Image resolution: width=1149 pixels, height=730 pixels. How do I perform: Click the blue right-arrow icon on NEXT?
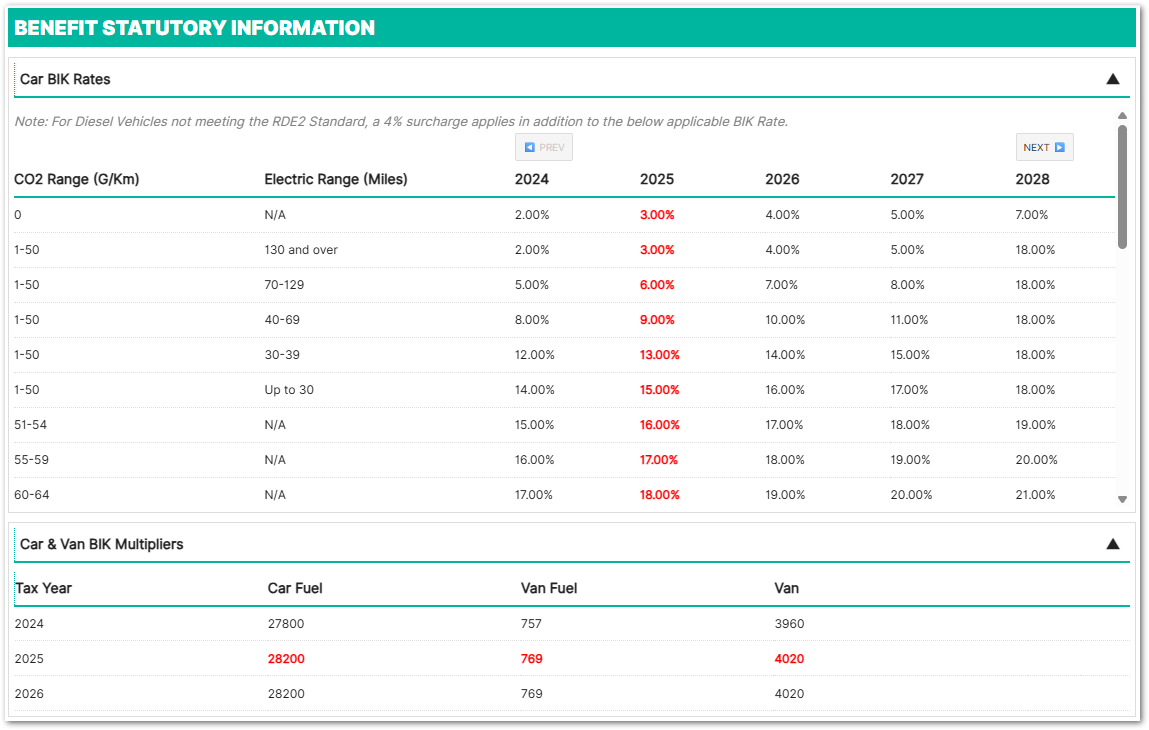1059,147
